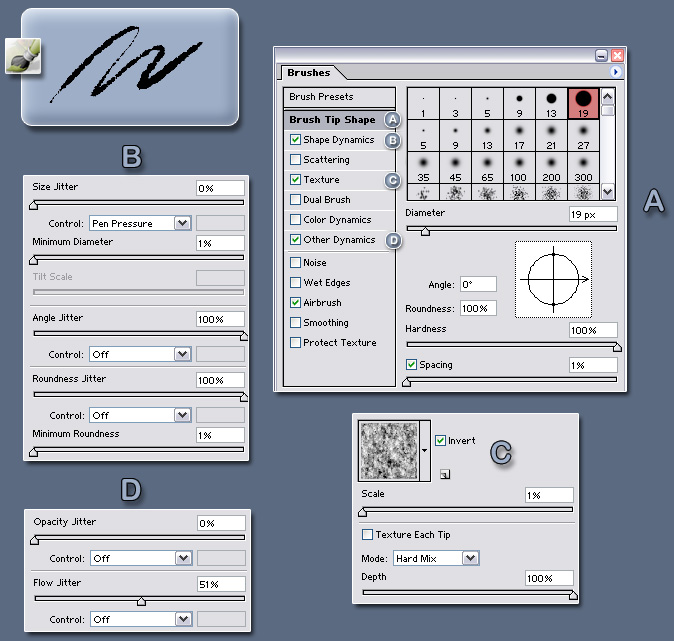Select Brush Tip Shape in the list
The height and width of the screenshot is (641, 674).
point(332,120)
